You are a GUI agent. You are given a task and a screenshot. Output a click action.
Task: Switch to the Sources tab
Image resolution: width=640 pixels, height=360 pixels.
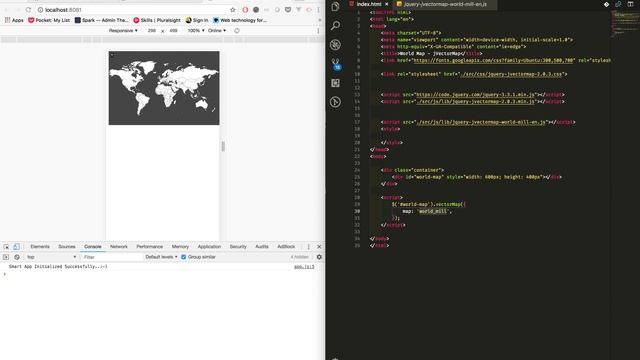coord(67,247)
